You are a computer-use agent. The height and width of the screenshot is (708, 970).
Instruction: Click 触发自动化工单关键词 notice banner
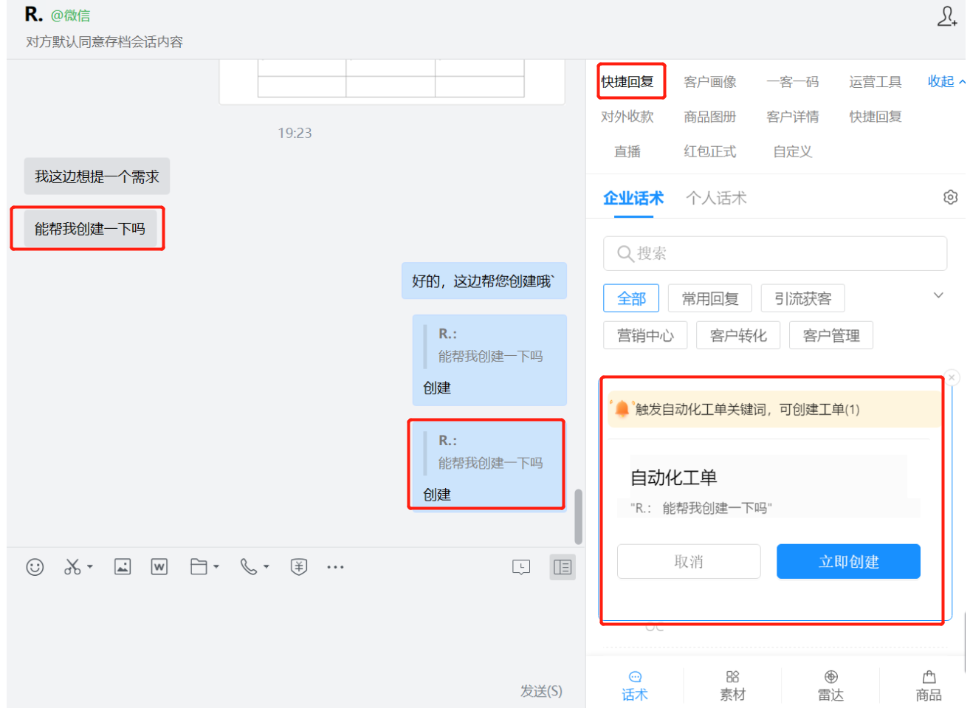click(773, 409)
